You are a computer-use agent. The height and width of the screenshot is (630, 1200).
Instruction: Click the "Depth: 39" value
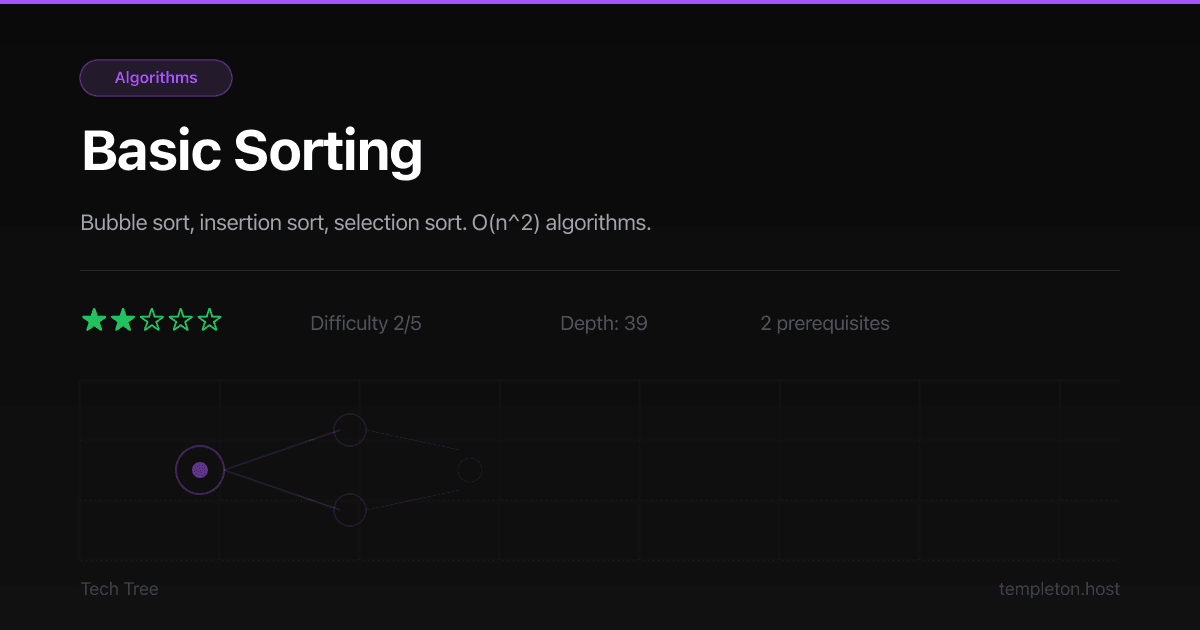tap(604, 323)
